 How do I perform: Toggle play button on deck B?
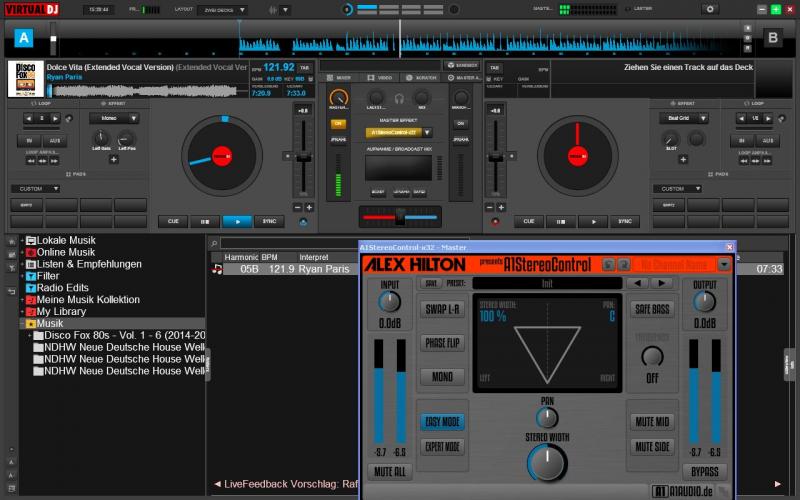[x=593, y=221]
